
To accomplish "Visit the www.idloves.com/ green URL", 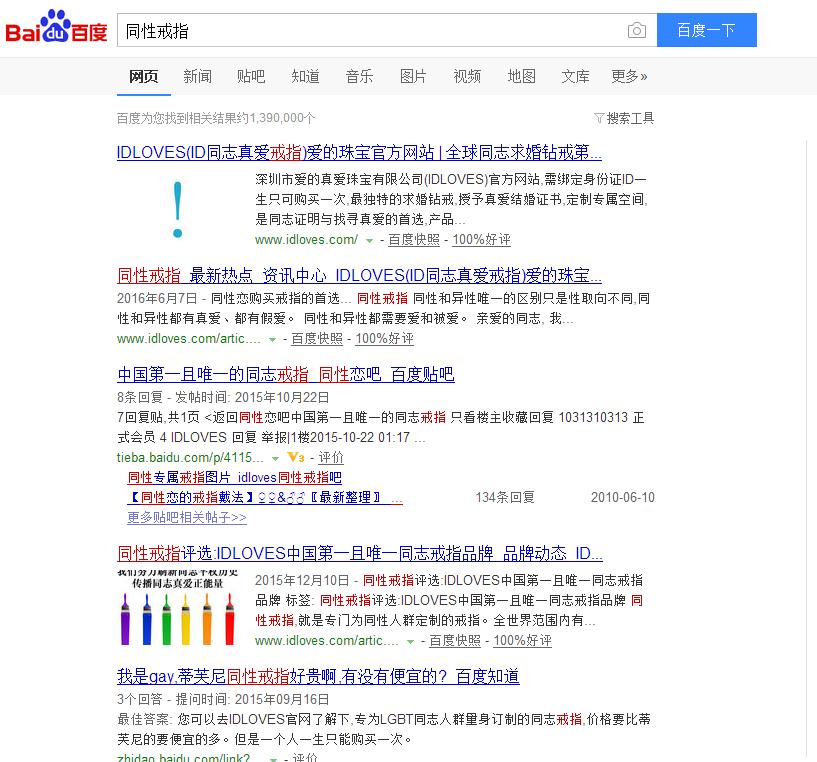I will [x=306, y=240].
